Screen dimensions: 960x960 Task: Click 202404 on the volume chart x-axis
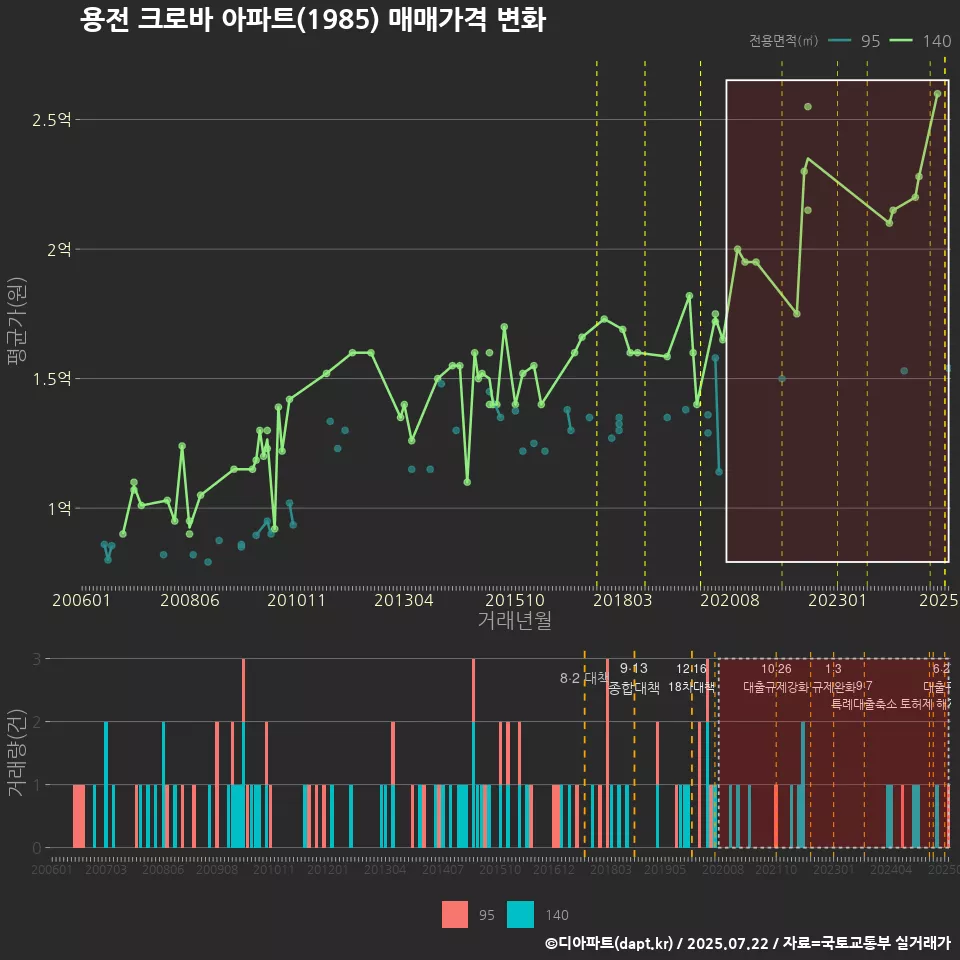[x=891, y=869]
